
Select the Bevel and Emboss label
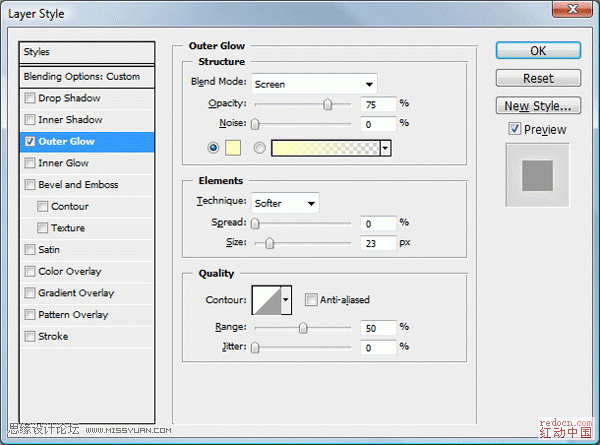pyautogui.click(x=78, y=185)
